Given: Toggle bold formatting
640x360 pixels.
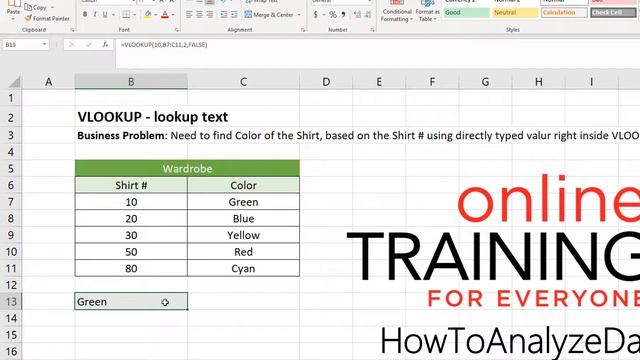Looking at the screenshot, I should [x=85, y=15].
